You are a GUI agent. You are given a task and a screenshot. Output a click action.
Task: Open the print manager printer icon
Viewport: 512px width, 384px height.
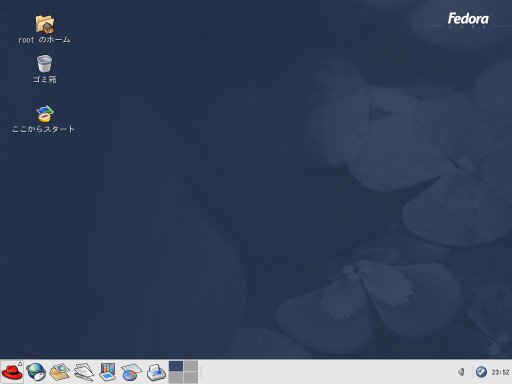[x=156, y=372]
